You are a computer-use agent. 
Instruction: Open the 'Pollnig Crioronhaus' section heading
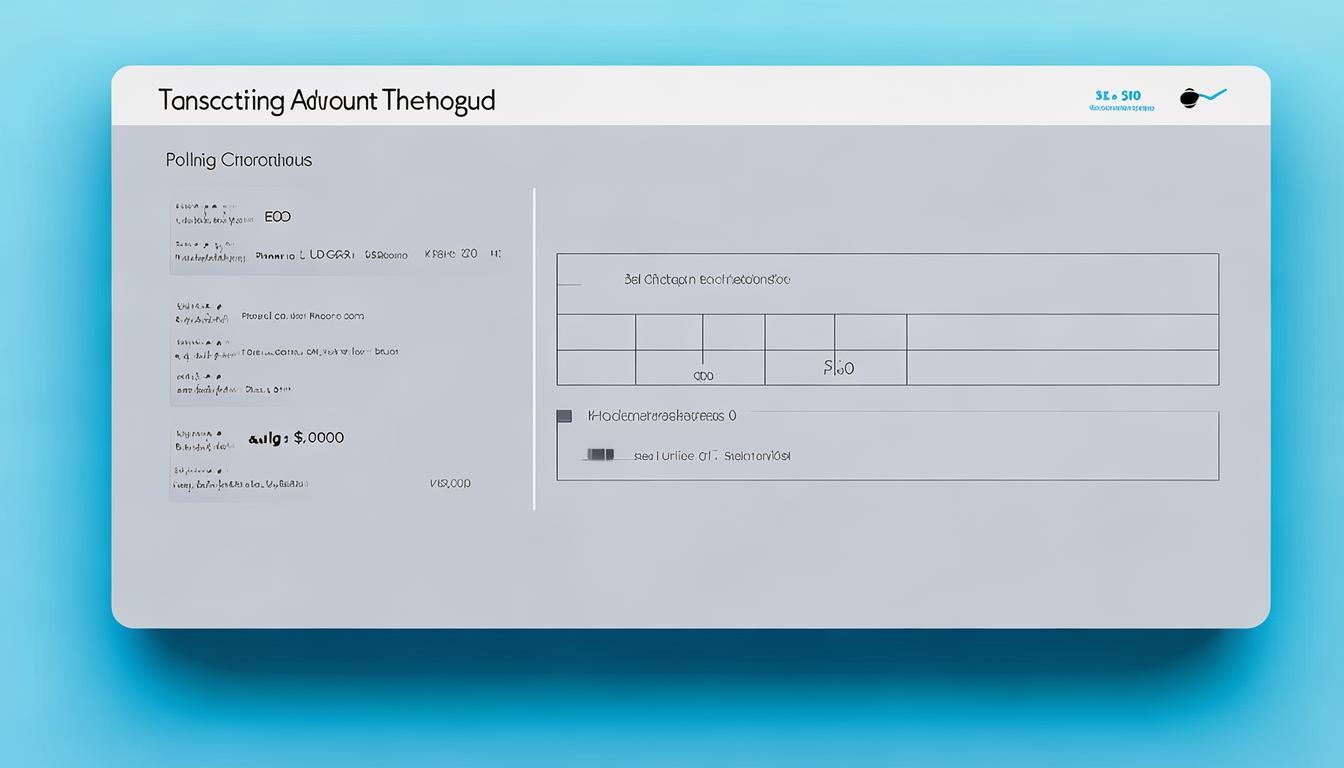click(238, 160)
